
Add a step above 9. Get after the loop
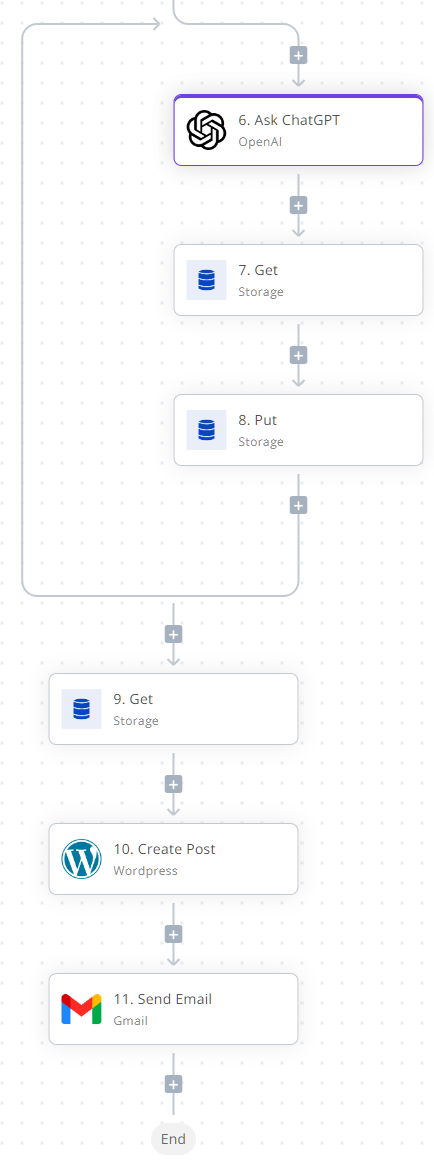tap(174, 634)
